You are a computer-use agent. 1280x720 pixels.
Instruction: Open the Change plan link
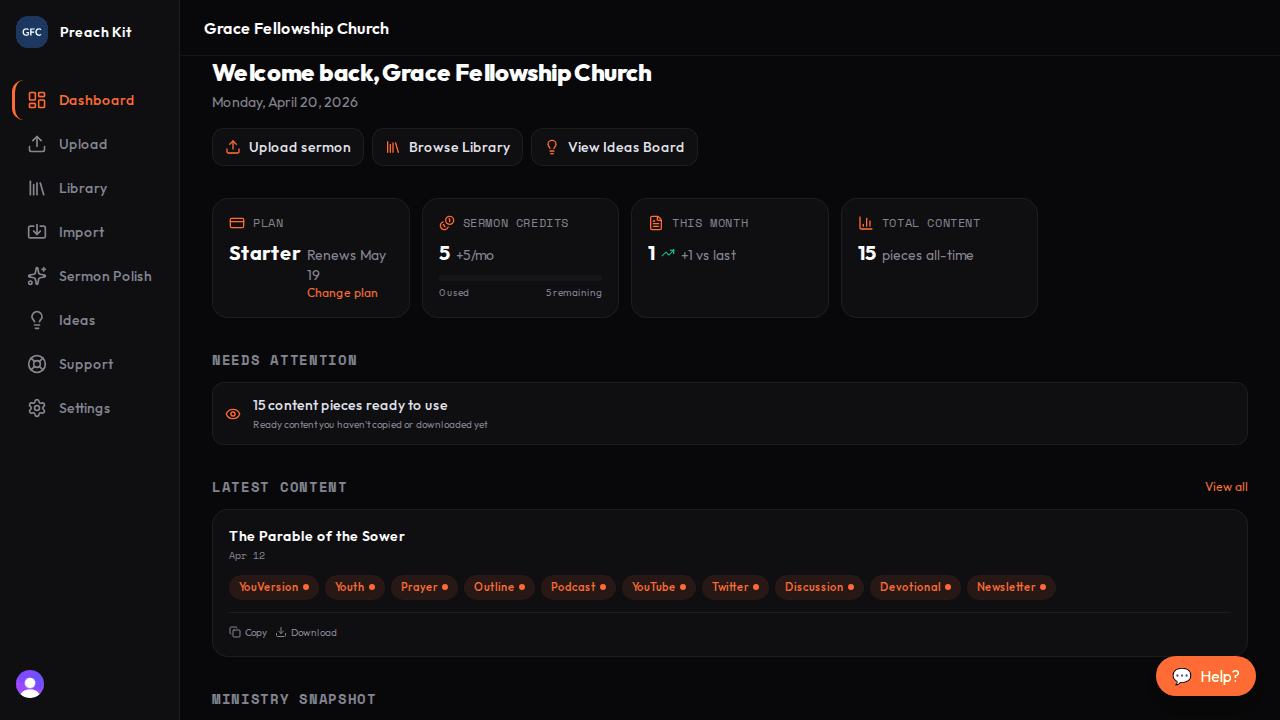click(342, 292)
